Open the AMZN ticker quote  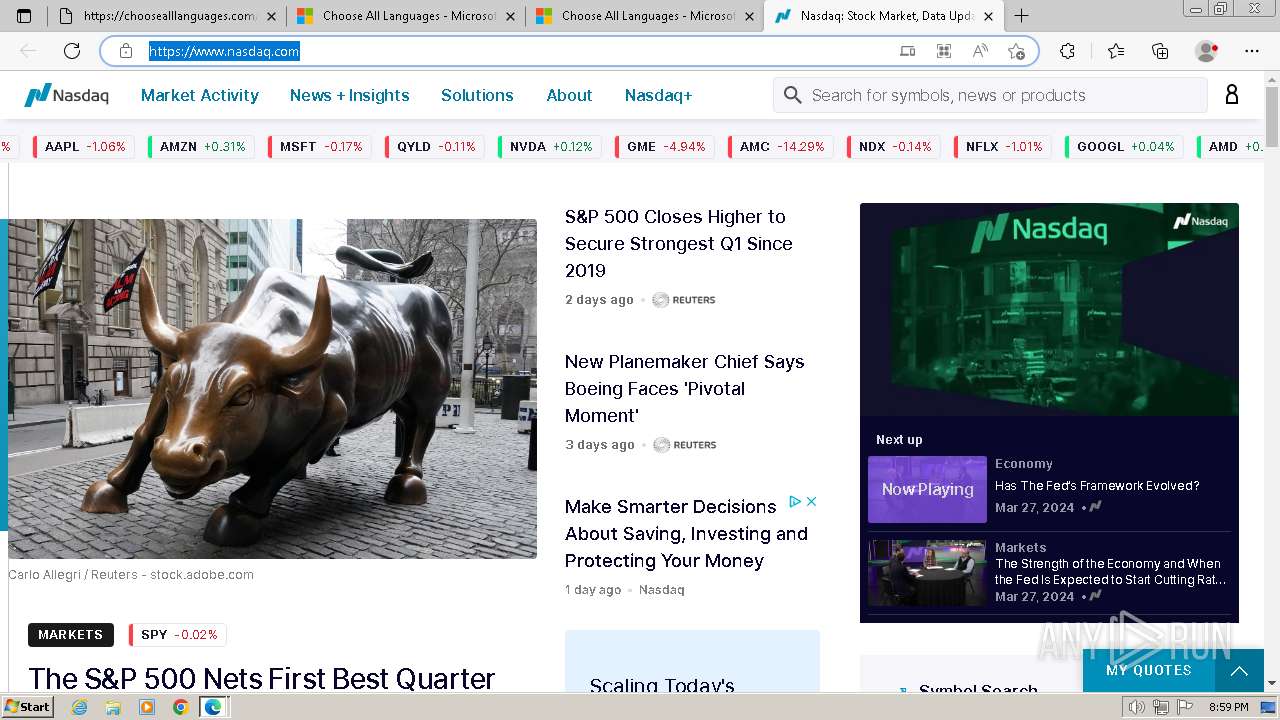point(201,146)
